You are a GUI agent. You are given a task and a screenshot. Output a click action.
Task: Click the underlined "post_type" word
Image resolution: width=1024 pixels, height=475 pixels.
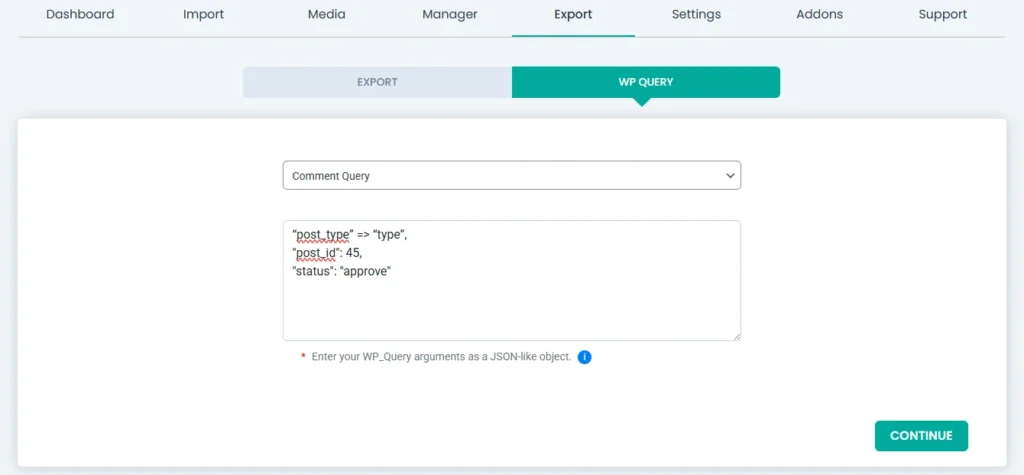(321, 234)
